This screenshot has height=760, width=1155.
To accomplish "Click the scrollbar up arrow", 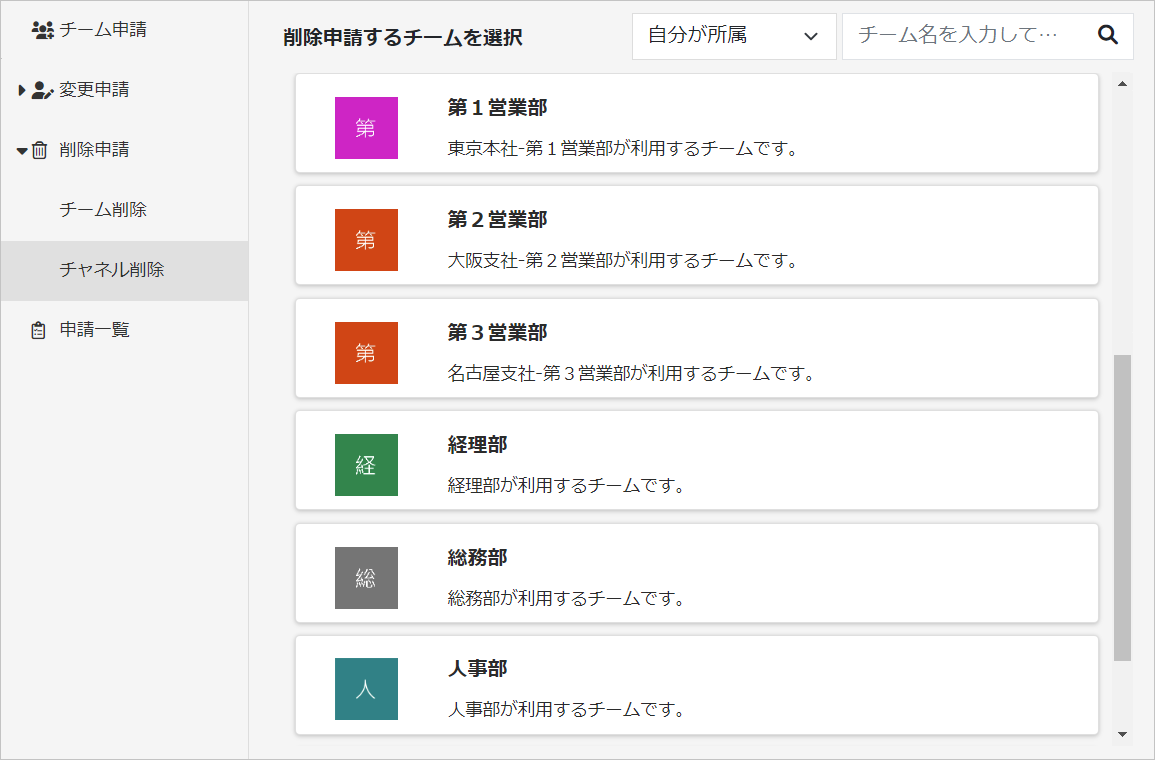I will (x=1123, y=84).
